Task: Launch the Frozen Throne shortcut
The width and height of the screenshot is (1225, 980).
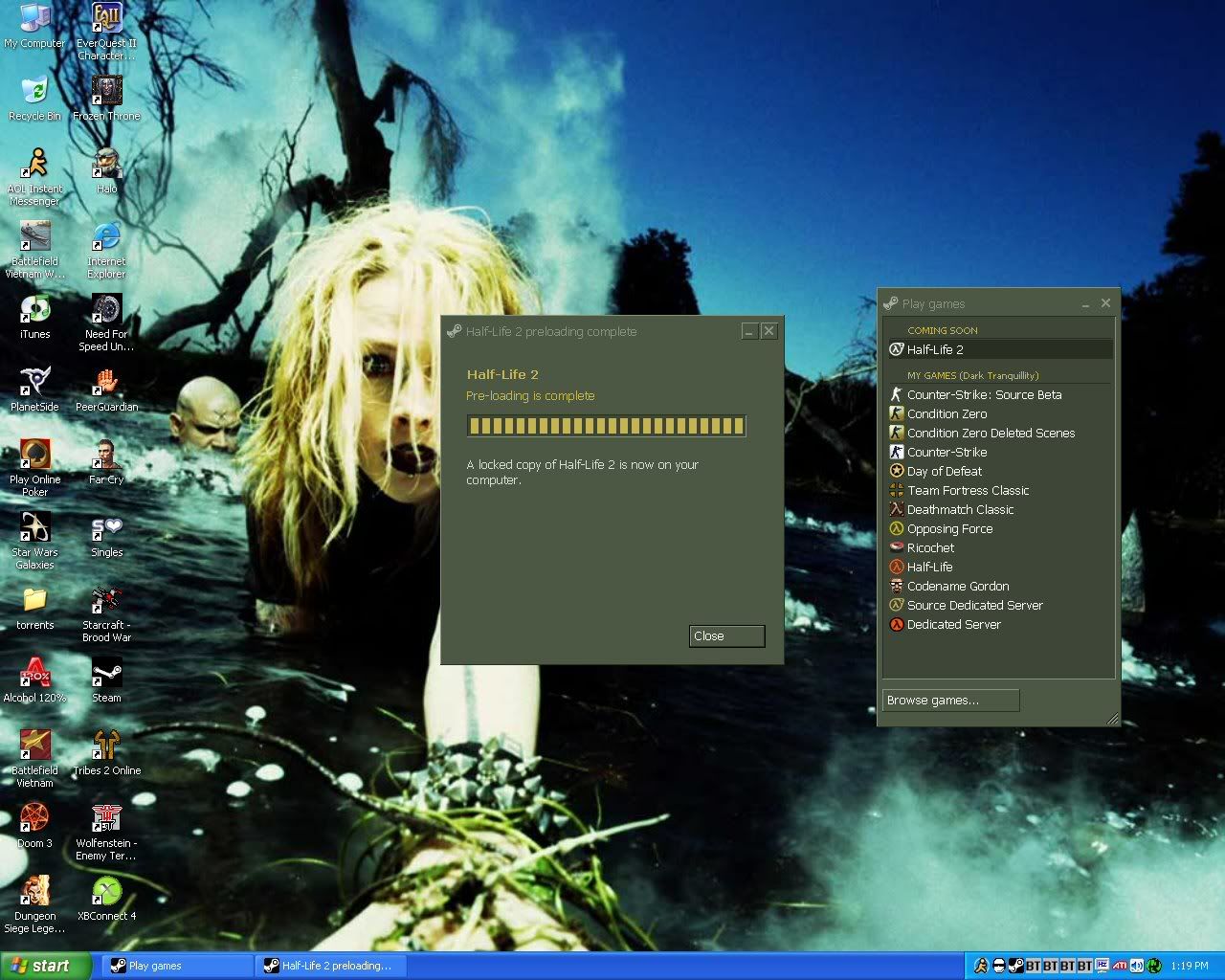Action: [106, 99]
